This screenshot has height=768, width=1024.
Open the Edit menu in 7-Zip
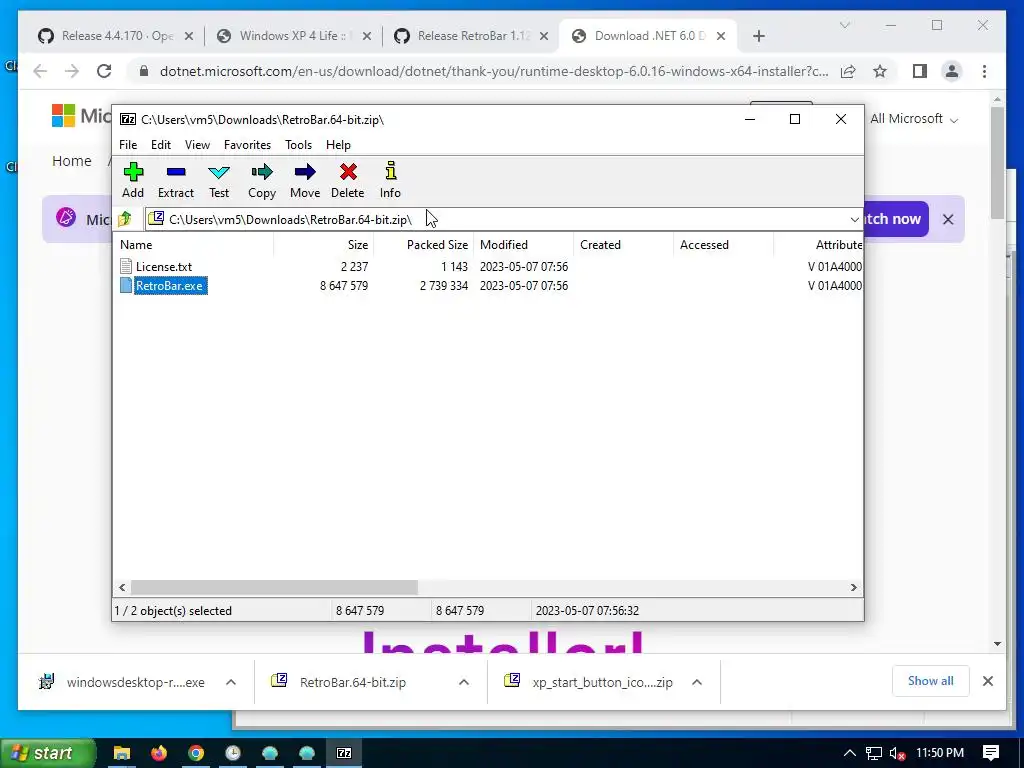coord(161,145)
